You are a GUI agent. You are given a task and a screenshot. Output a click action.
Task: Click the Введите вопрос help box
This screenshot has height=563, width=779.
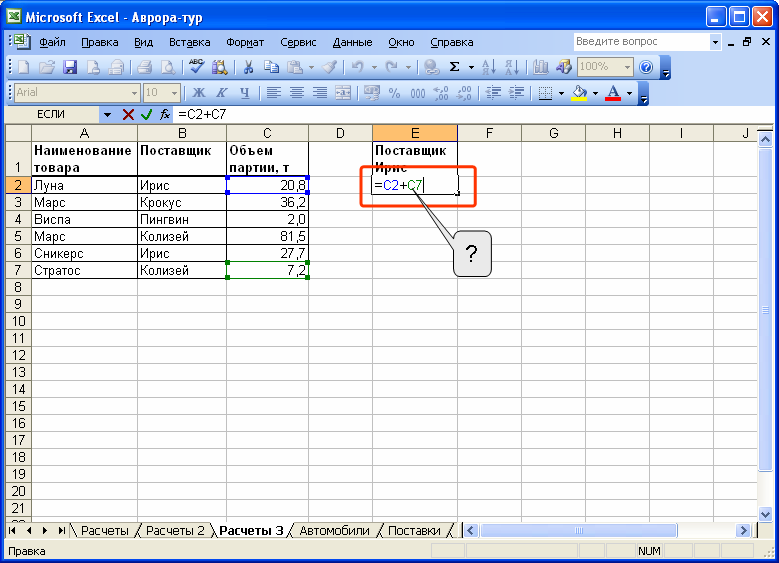click(641, 42)
